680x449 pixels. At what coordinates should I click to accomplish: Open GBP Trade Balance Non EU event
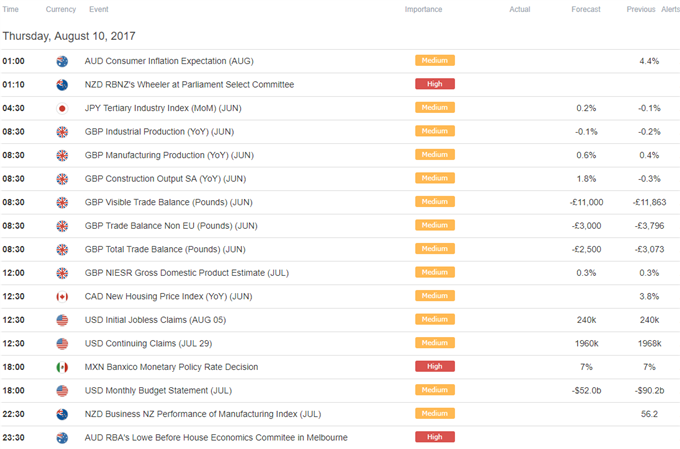pos(171,226)
